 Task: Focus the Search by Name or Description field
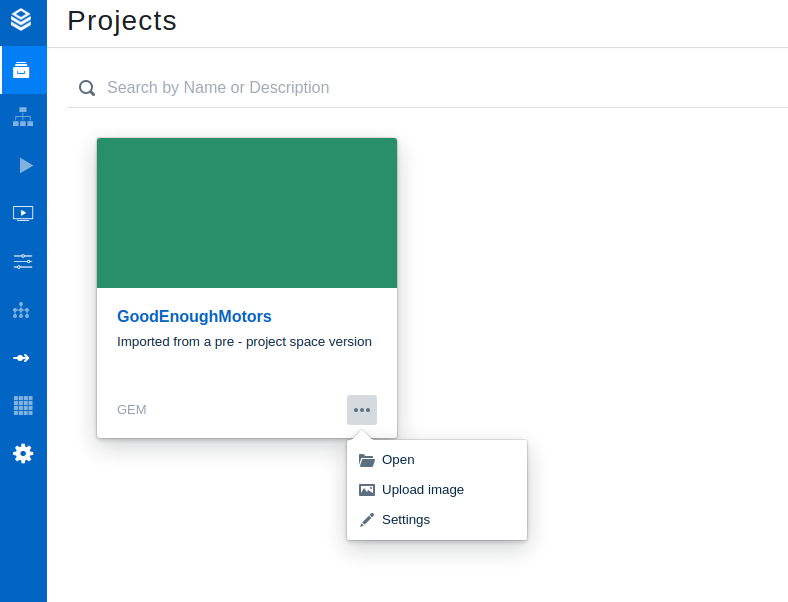[400, 88]
